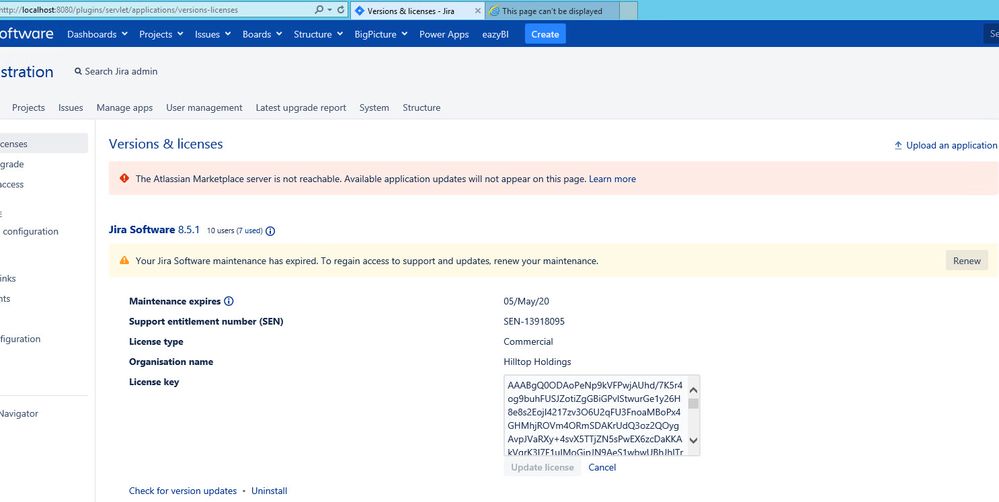Click the license key scroll up arrow
Viewport: 999px width, 502px height.
coord(694,390)
